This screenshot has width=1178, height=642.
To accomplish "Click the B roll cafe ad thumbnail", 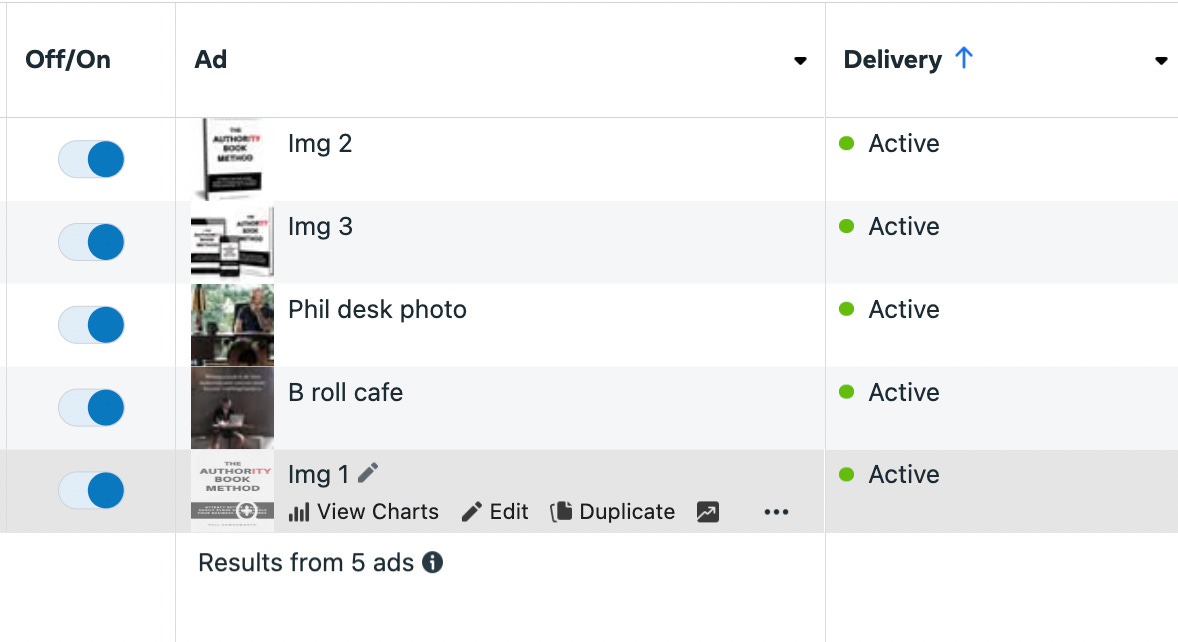I will 232,408.
